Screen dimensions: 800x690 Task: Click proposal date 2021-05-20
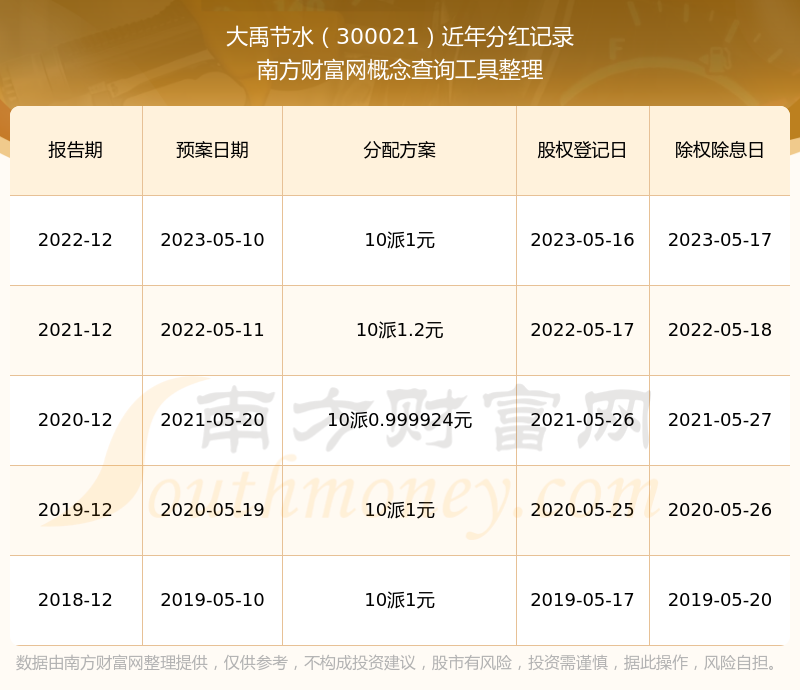pos(212,420)
